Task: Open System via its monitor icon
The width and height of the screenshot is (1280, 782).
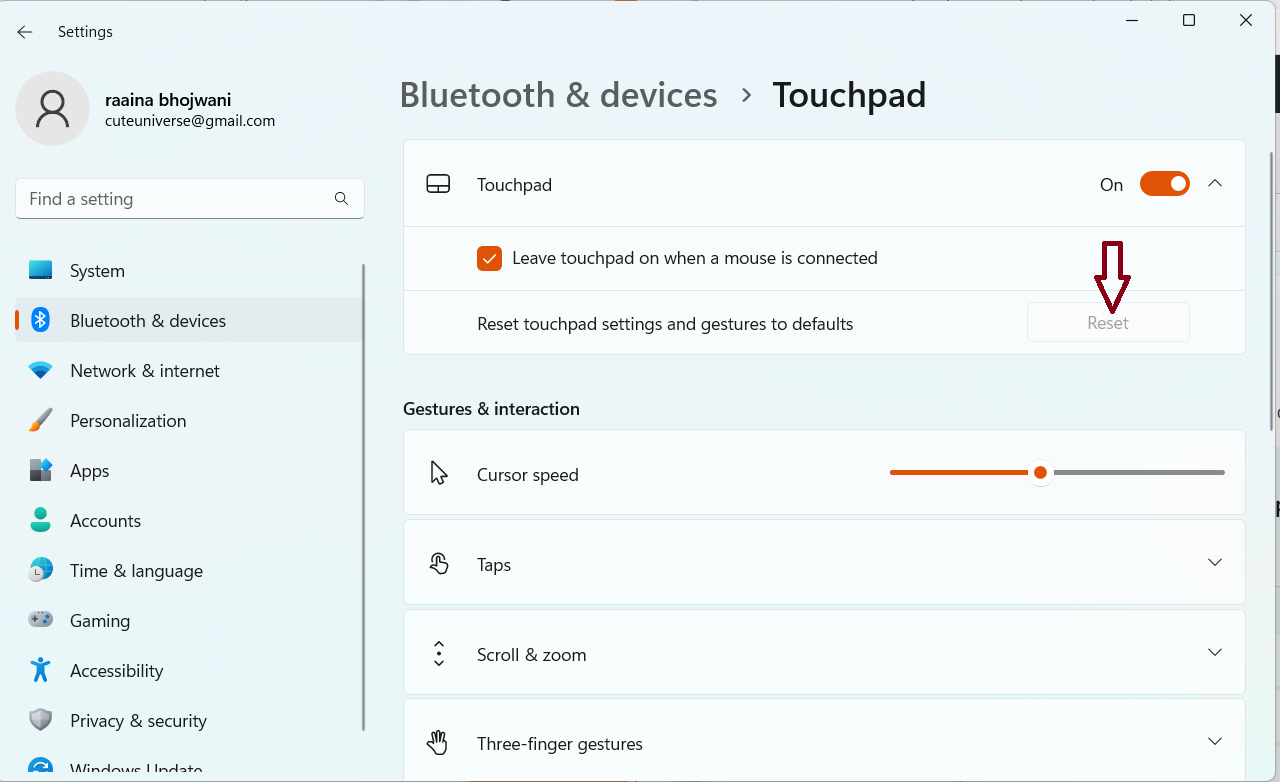Action: point(40,271)
